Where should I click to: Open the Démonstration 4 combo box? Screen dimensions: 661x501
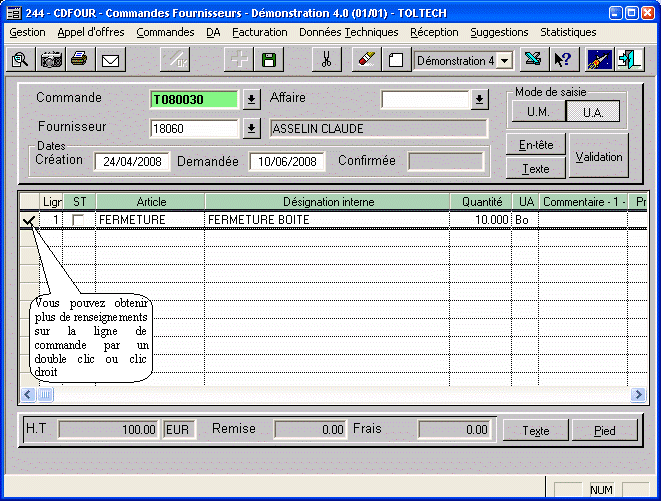505,61
